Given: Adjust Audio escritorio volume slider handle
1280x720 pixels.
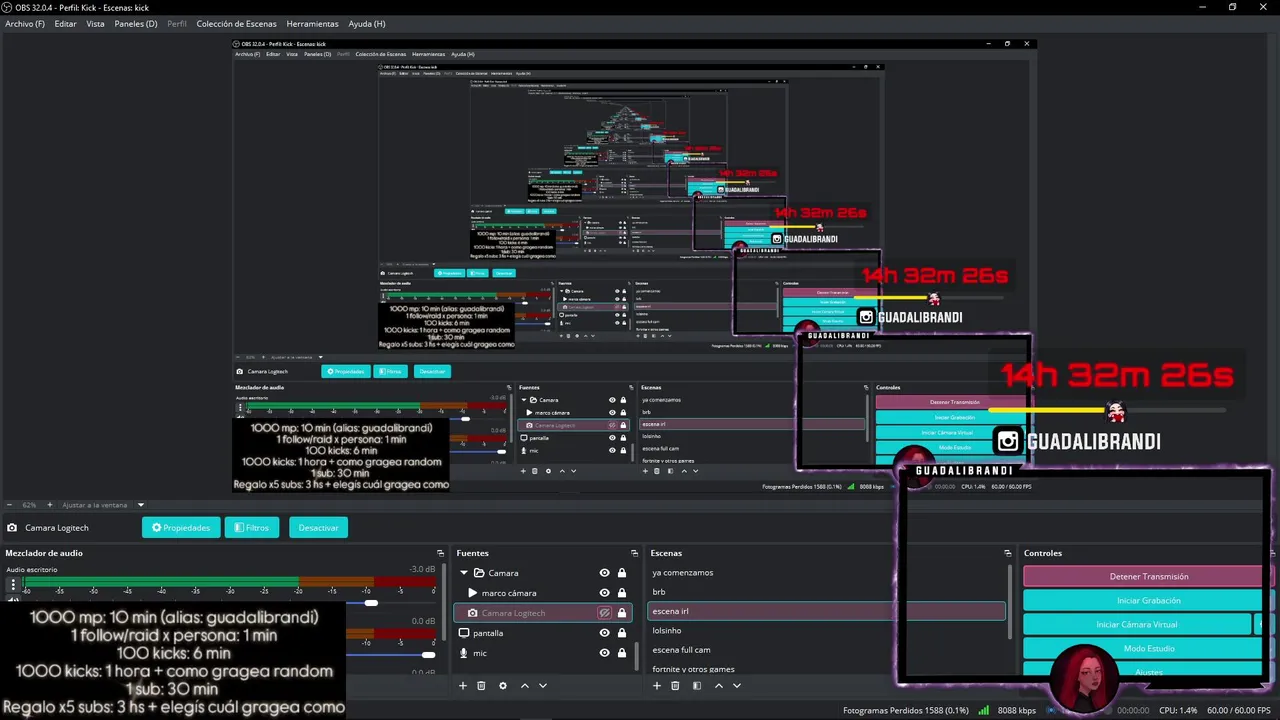Looking at the screenshot, I should pos(371,603).
